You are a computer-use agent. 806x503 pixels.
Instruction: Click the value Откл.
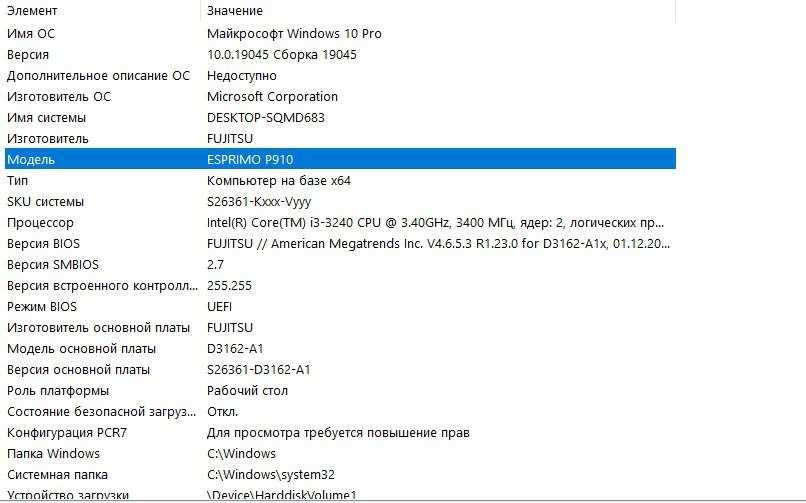click(223, 412)
